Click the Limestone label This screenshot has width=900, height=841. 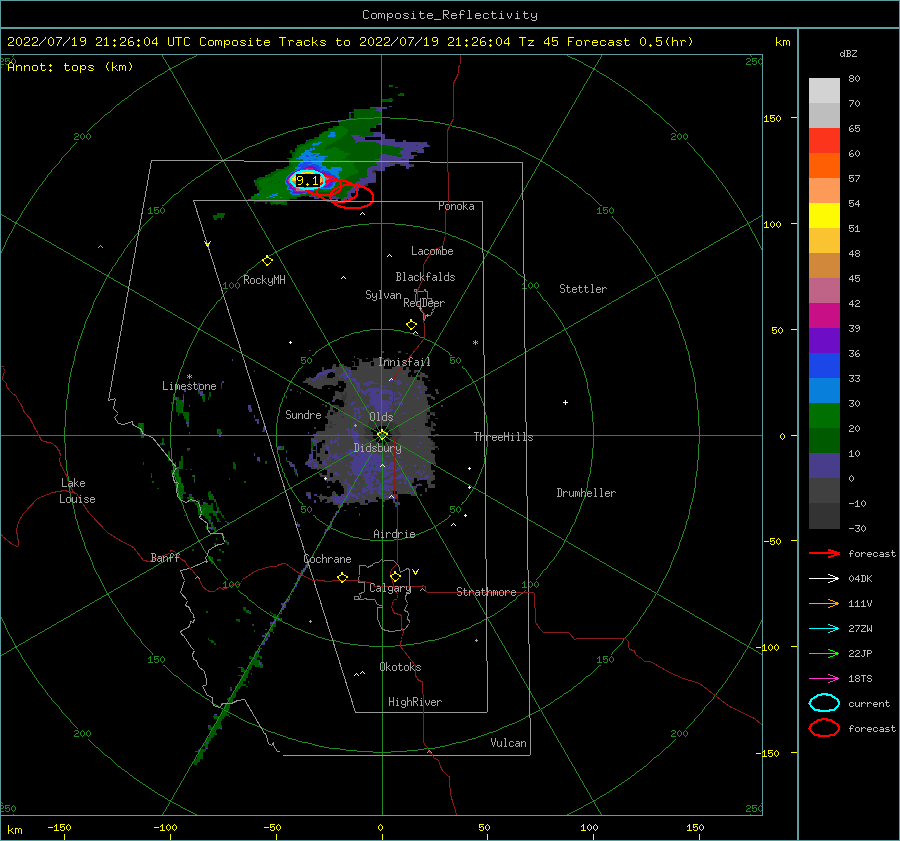189,386
